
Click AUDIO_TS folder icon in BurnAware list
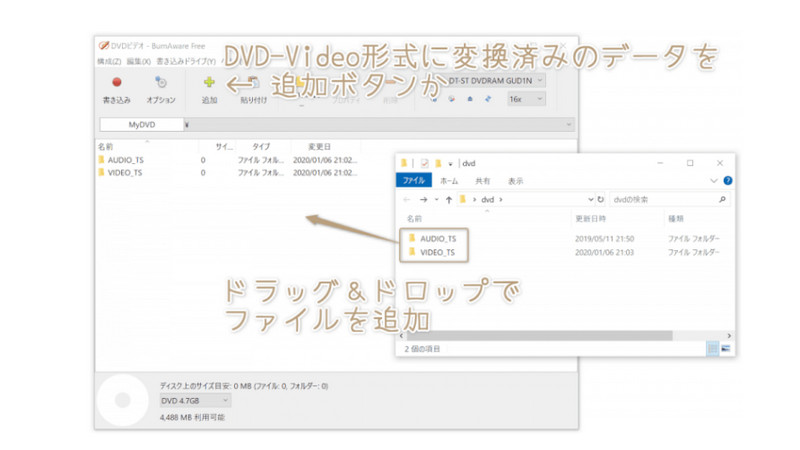(x=101, y=160)
